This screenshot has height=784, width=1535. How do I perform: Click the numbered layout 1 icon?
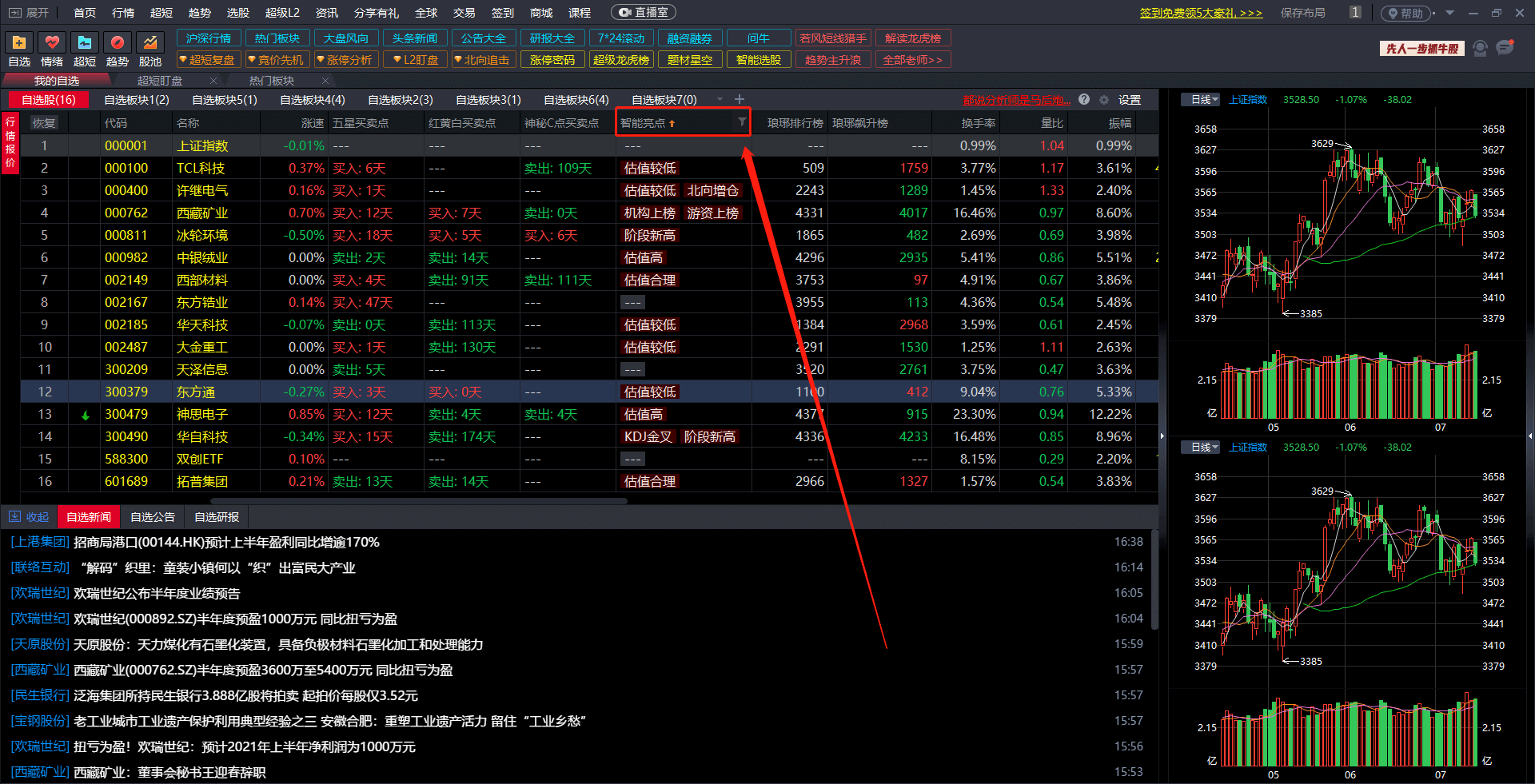(1355, 13)
